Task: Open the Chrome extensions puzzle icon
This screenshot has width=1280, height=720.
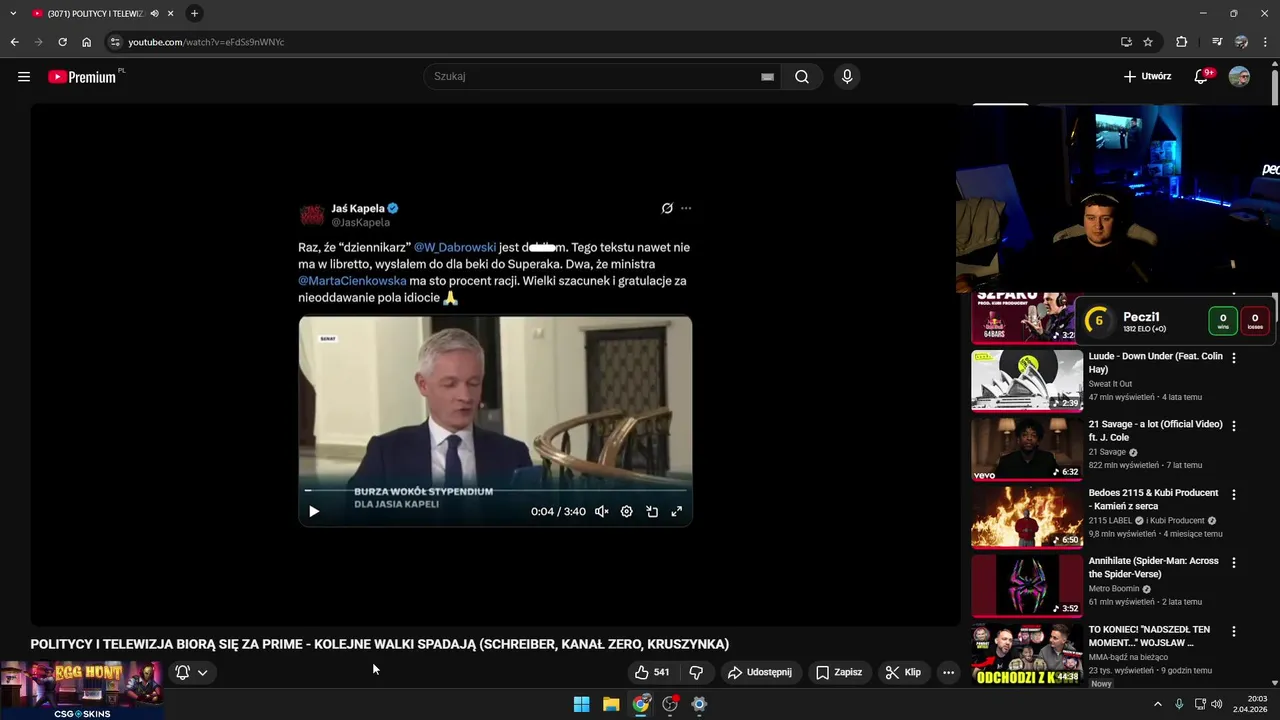Action: point(1181,42)
